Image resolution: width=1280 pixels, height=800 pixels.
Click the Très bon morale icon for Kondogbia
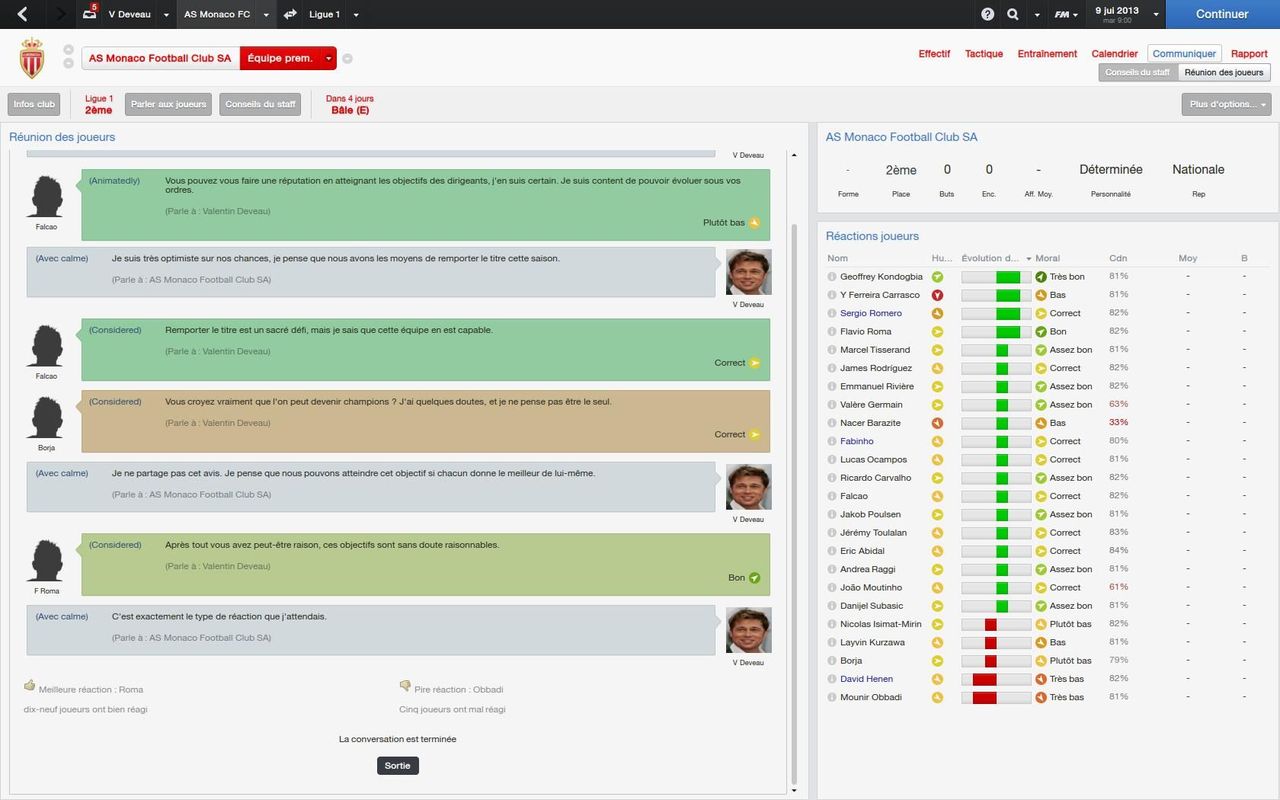[1041, 277]
